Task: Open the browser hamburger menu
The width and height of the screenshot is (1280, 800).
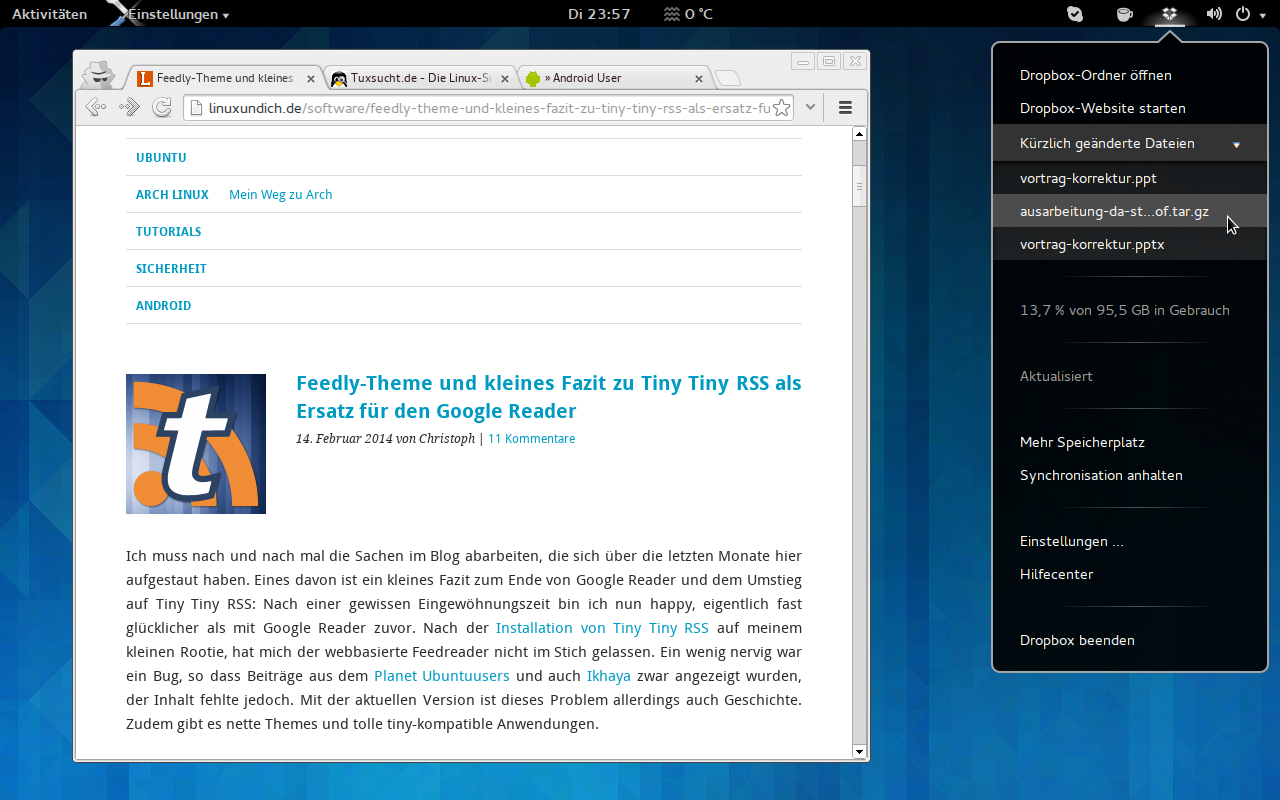Action: coord(845,108)
